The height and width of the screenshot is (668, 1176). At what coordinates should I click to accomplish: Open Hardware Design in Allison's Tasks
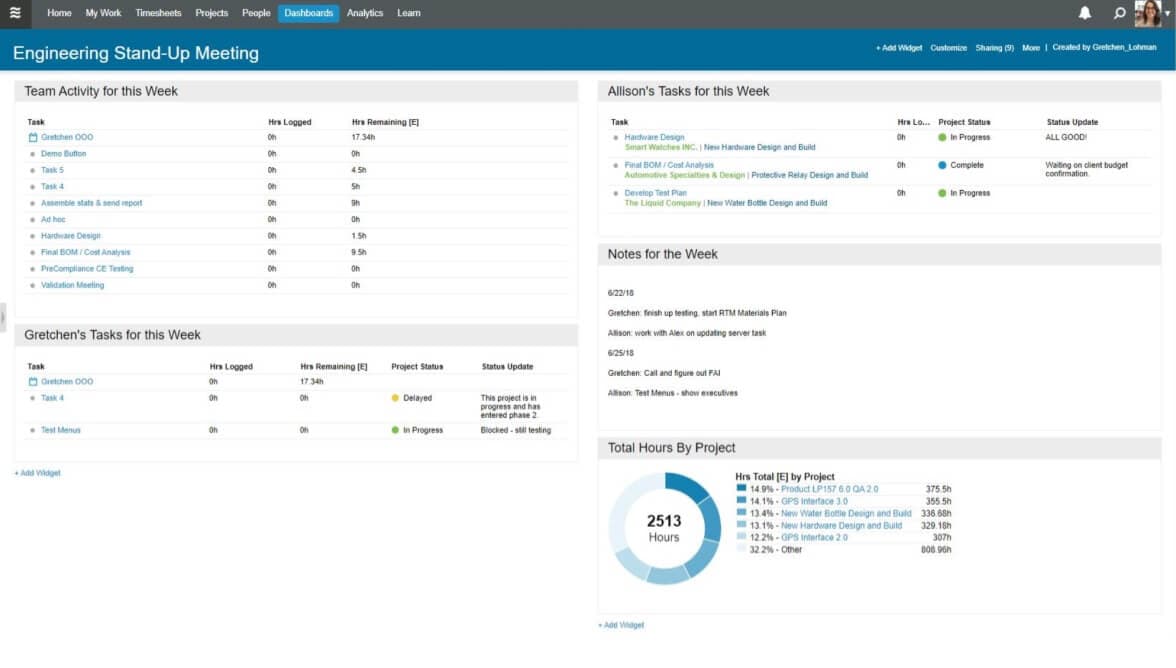coord(654,137)
